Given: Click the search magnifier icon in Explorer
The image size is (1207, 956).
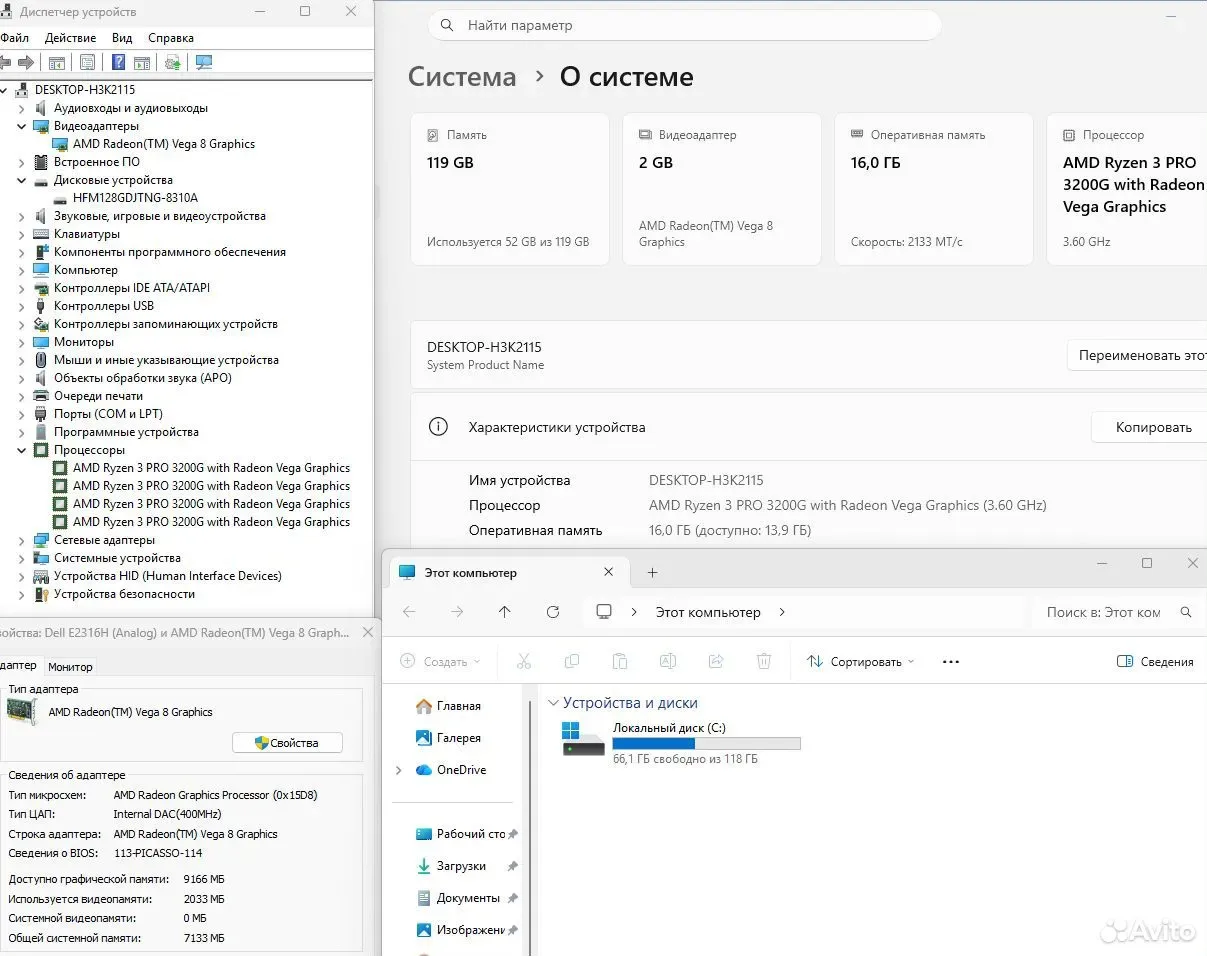Looking at the screenshot, I should (1186, 612).
